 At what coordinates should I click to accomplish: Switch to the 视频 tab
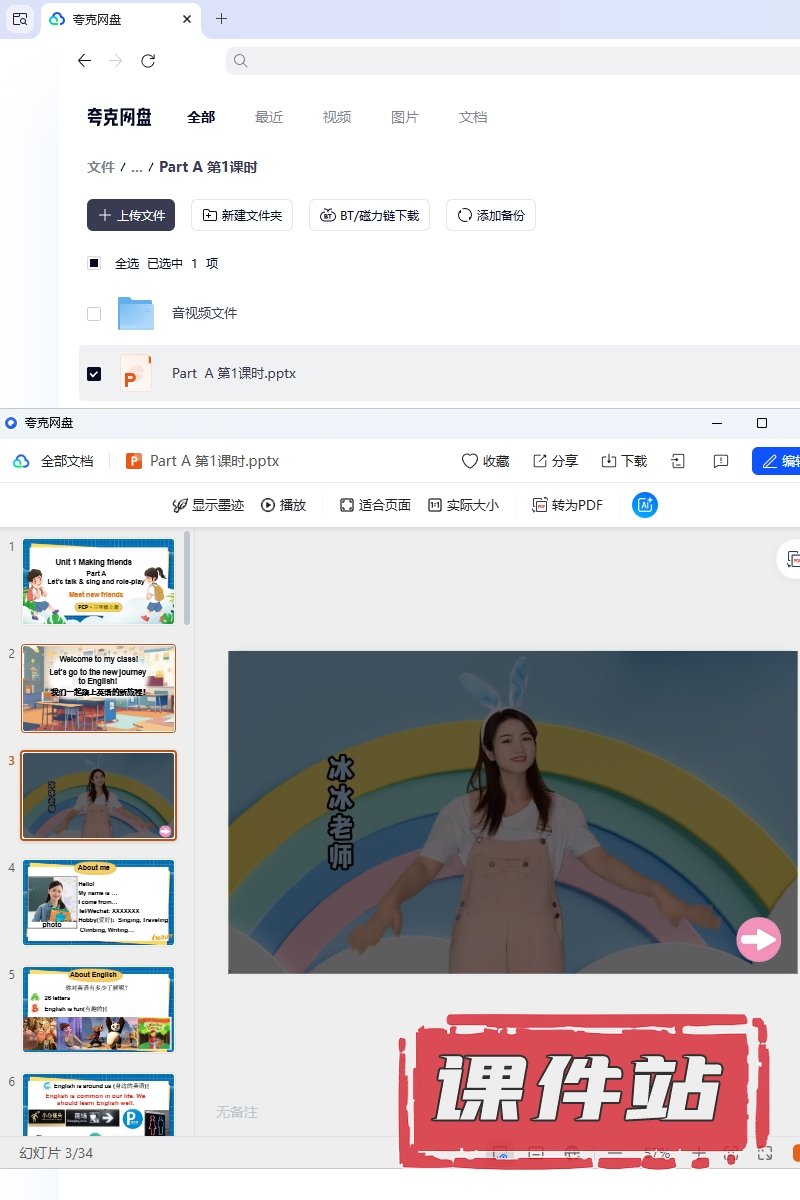coord(337,117)
